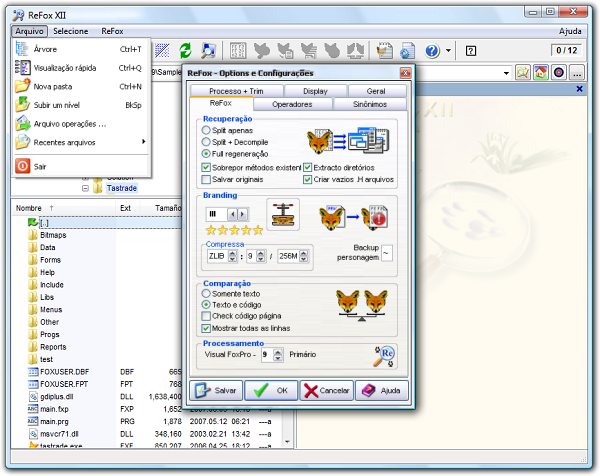Select the main.prg file row

point(149,421)
